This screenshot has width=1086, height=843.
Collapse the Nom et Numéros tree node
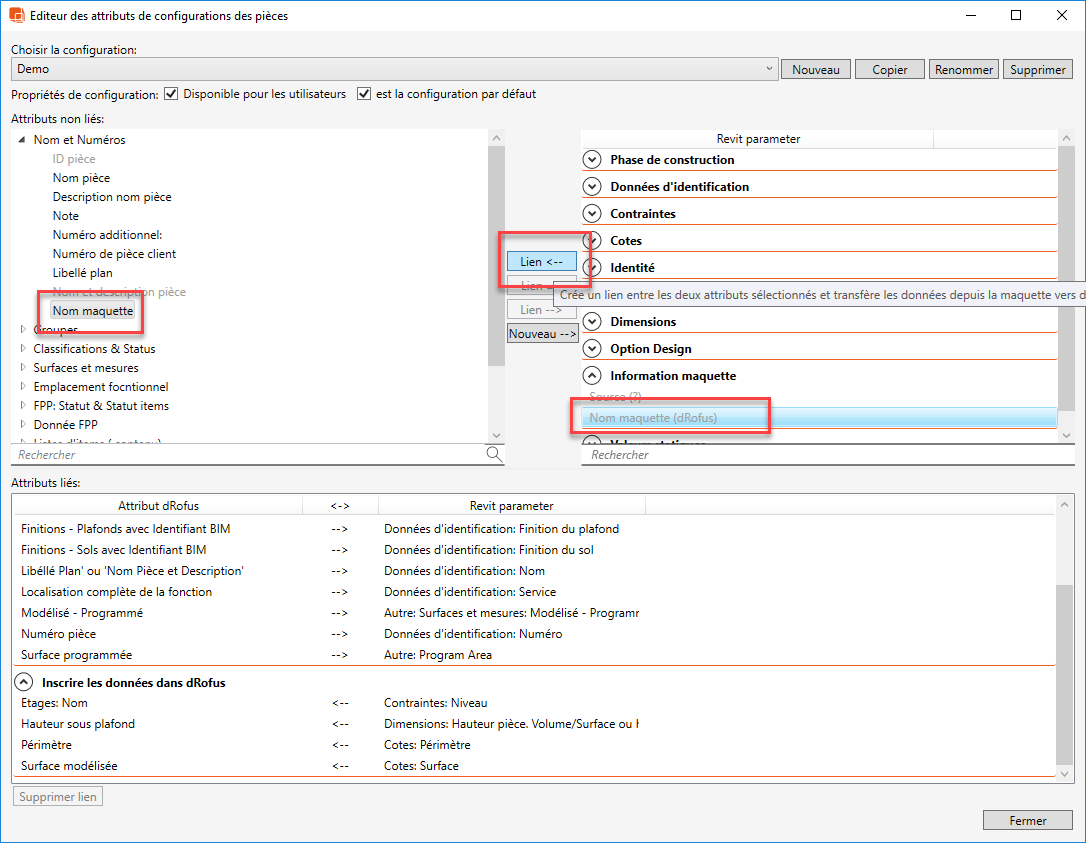(23, 141)
